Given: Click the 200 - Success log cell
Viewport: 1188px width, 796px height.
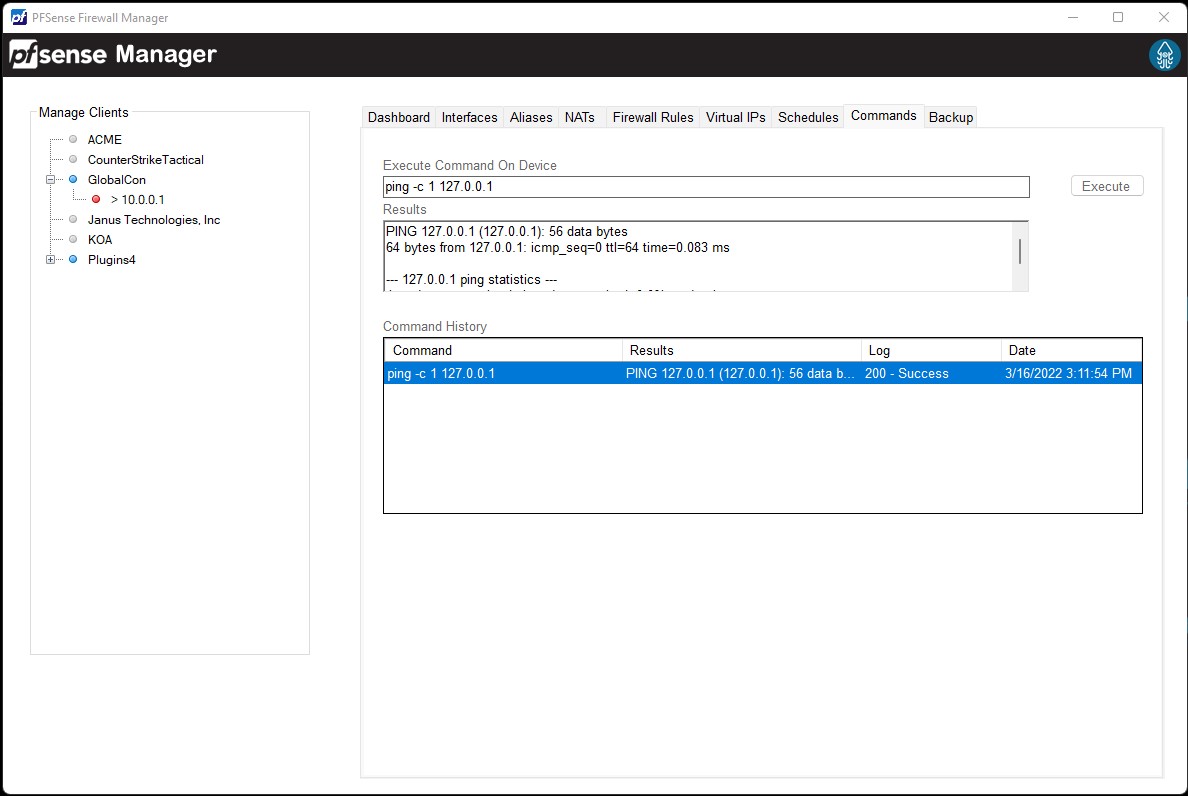Looking at the screenshot, I should [x=907, y=373].
